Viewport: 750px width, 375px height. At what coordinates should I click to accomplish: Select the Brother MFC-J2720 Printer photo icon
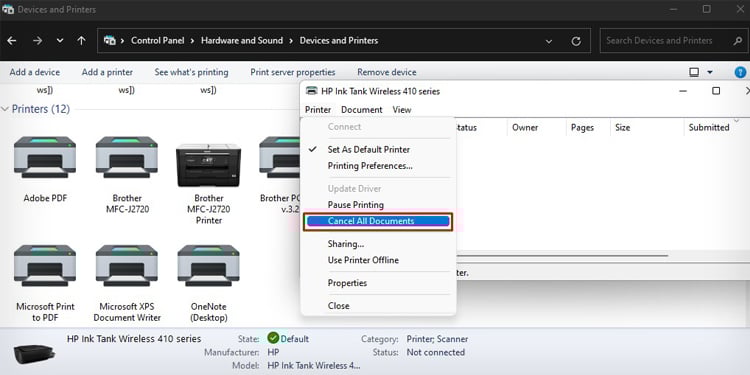pos(209,165)
